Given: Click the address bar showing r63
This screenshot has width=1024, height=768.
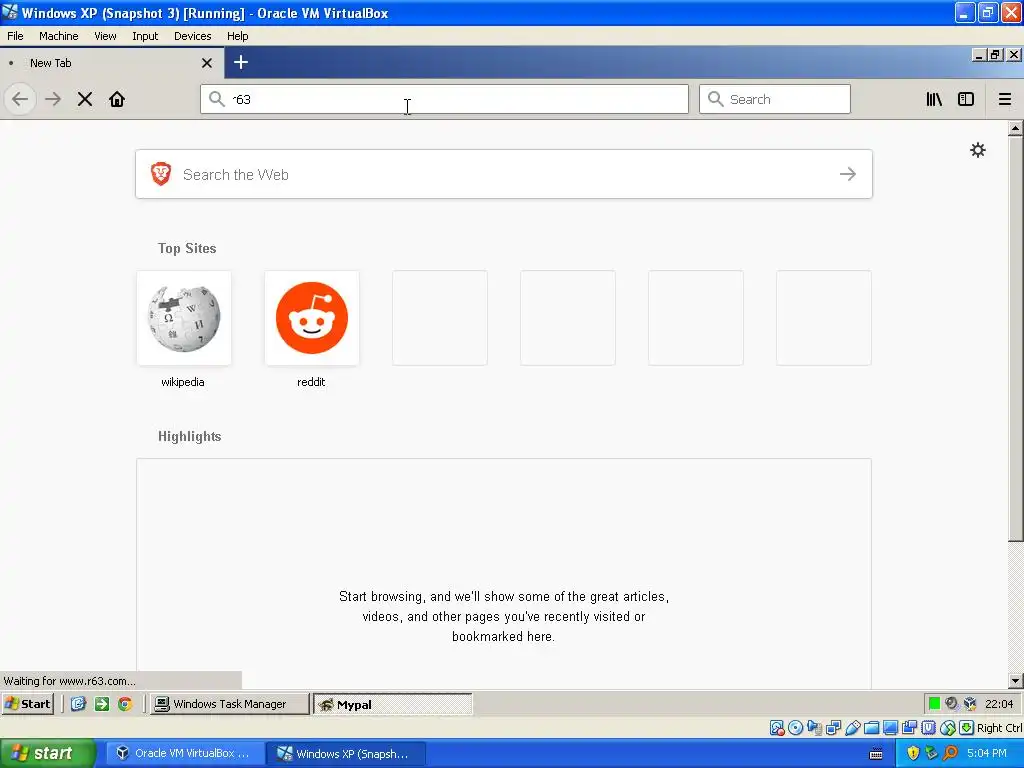Looking at the screenshot, I should click(x=444, y=99).
